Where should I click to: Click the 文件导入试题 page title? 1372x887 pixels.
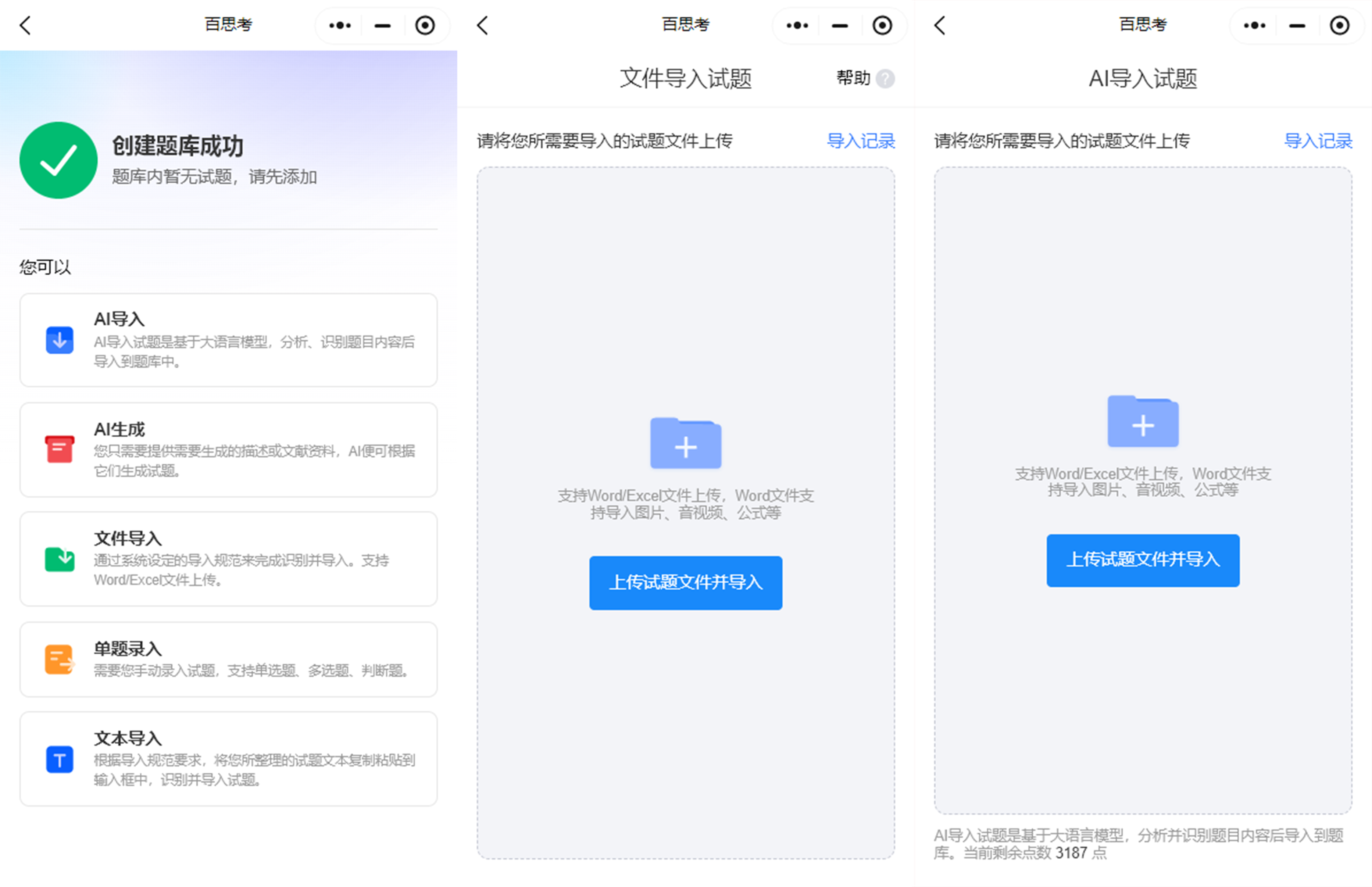coord(685,78)
